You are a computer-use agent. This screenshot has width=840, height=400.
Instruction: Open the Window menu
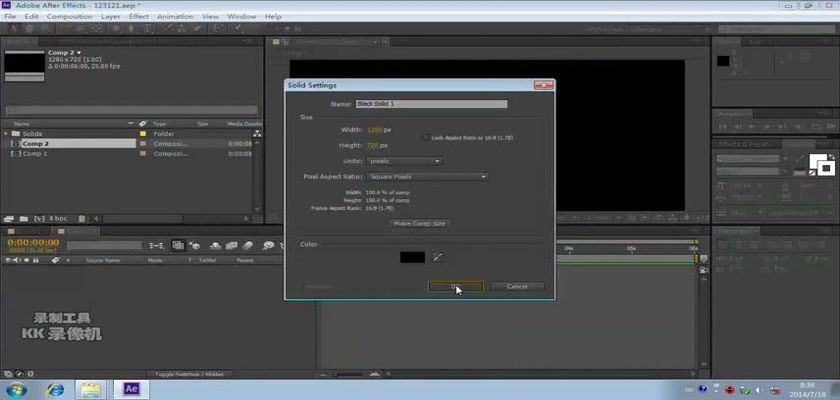242,17
